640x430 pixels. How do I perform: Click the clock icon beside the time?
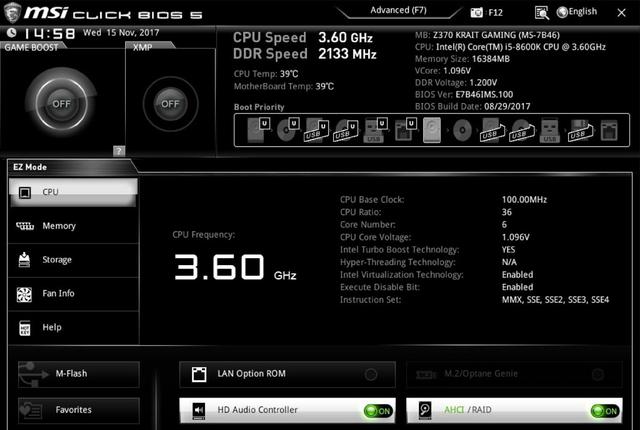pyautogui.click(x=12, y=33)
